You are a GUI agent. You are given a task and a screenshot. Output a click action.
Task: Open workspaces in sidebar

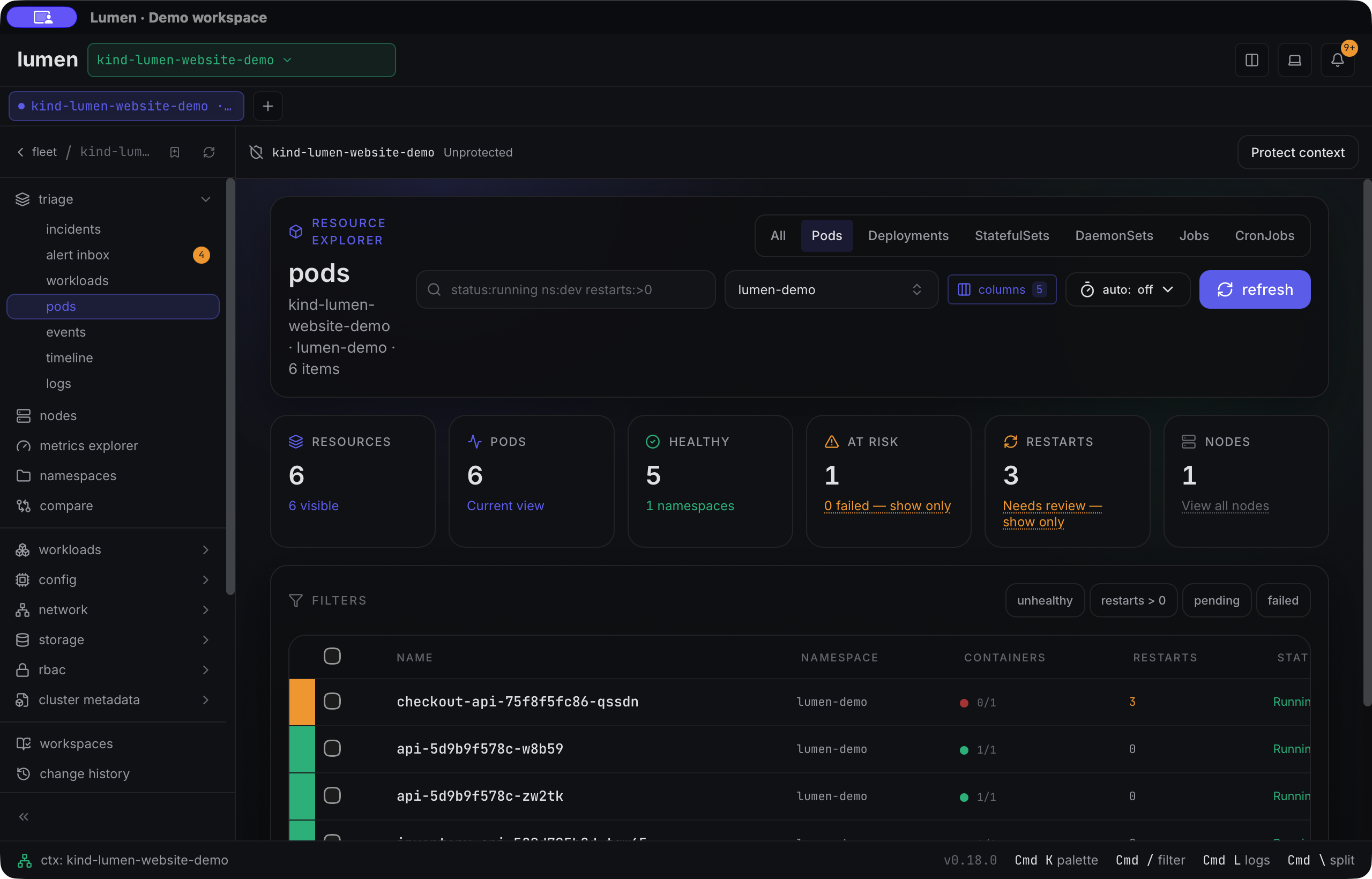pos(76,744)
